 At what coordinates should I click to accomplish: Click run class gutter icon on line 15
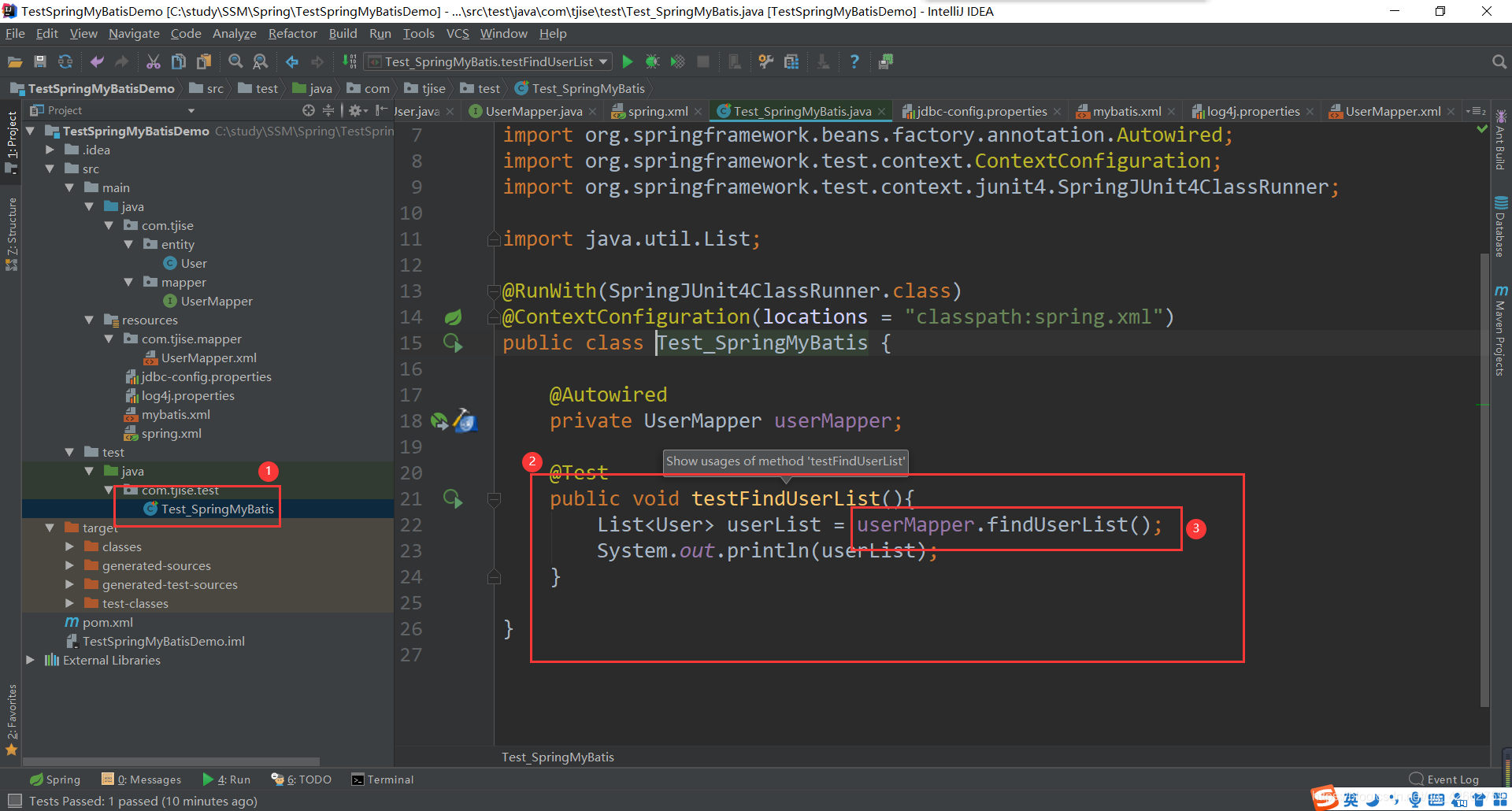(453, 343)
